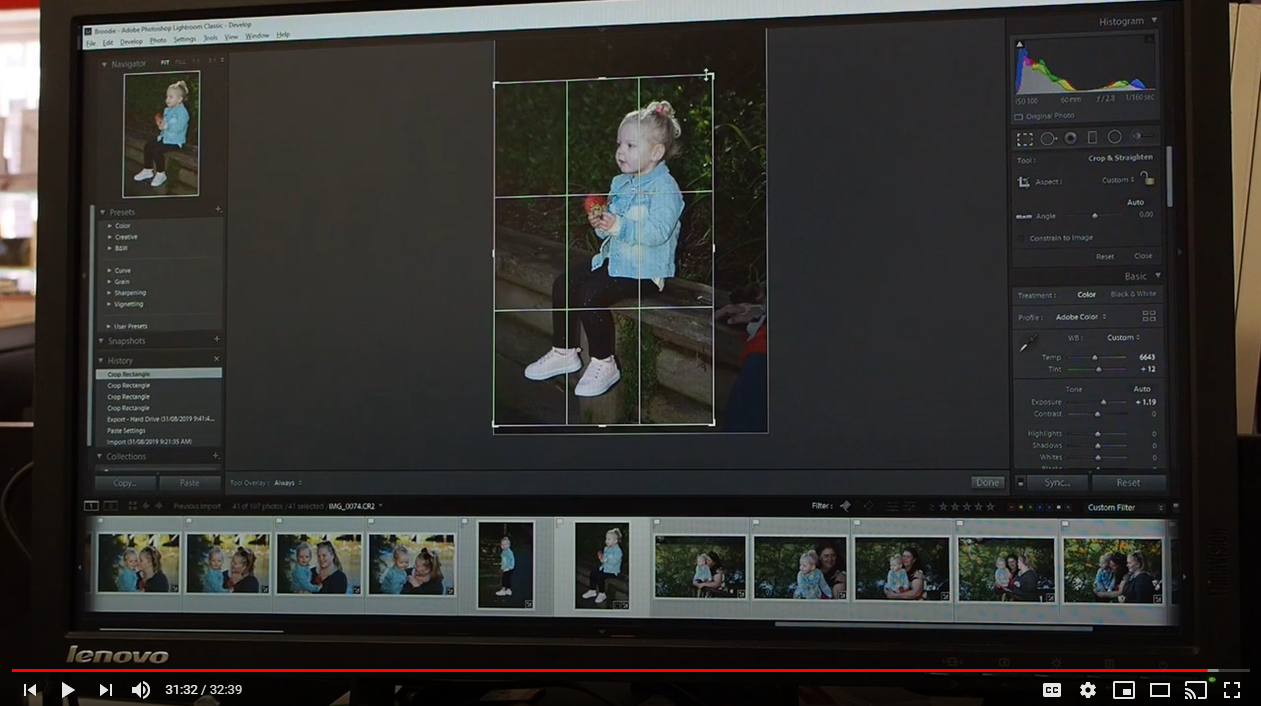Open the Aspect Custom dropdown
1261x706 pixels.
click(1119, 181)
